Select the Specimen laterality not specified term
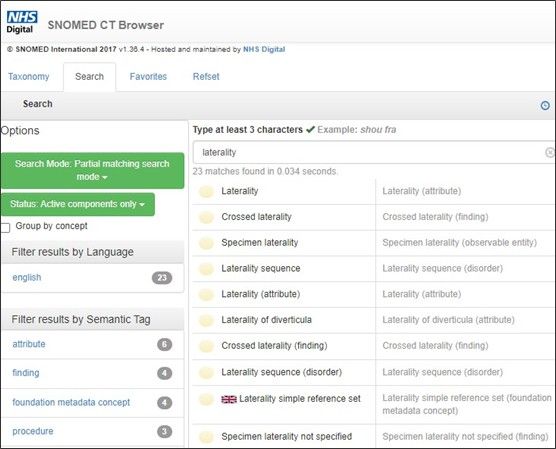The image size is (556, 449). pos(287,437)
